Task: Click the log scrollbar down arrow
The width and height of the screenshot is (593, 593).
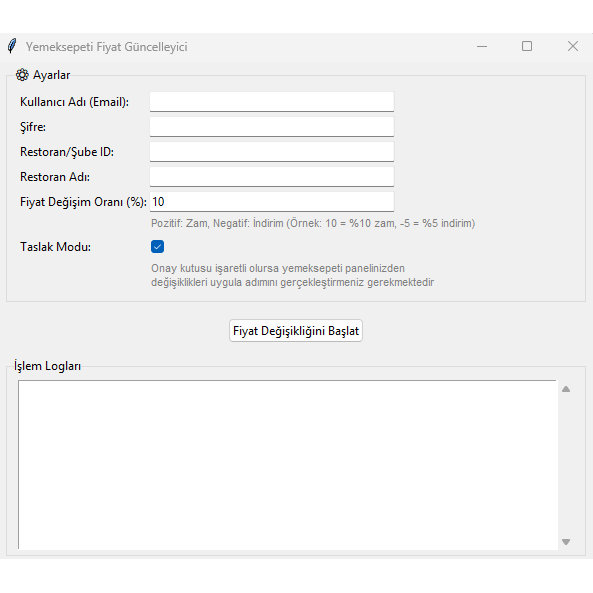Action: click(x=566, y=542)
